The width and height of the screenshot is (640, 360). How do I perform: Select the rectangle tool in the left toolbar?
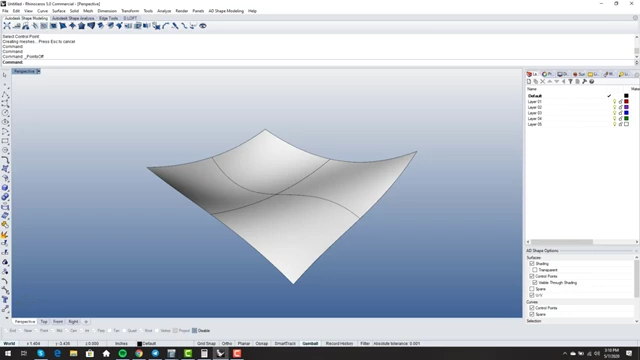pos(5,141)
